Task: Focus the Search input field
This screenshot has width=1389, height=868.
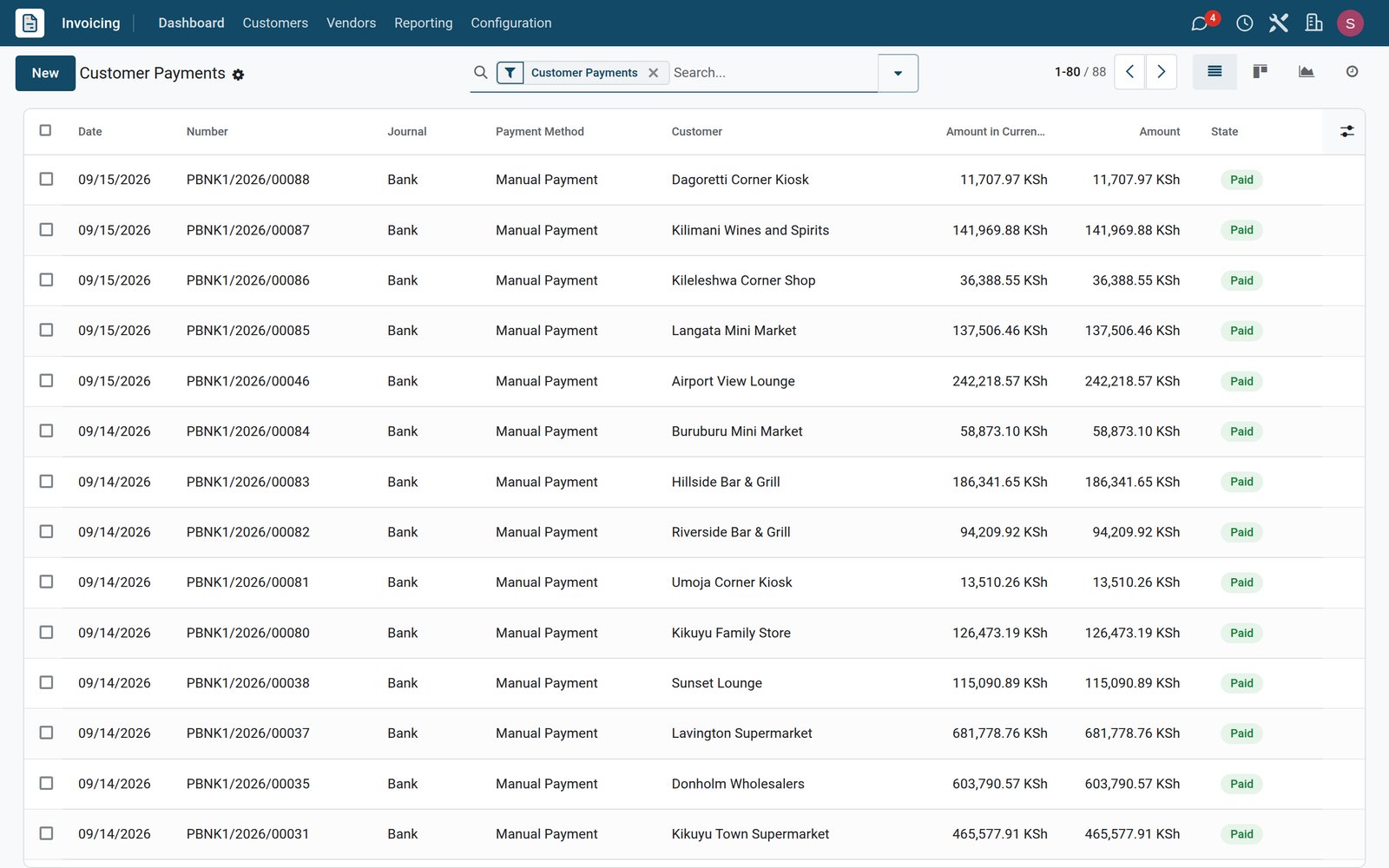Action: click(x=773, y=73)
